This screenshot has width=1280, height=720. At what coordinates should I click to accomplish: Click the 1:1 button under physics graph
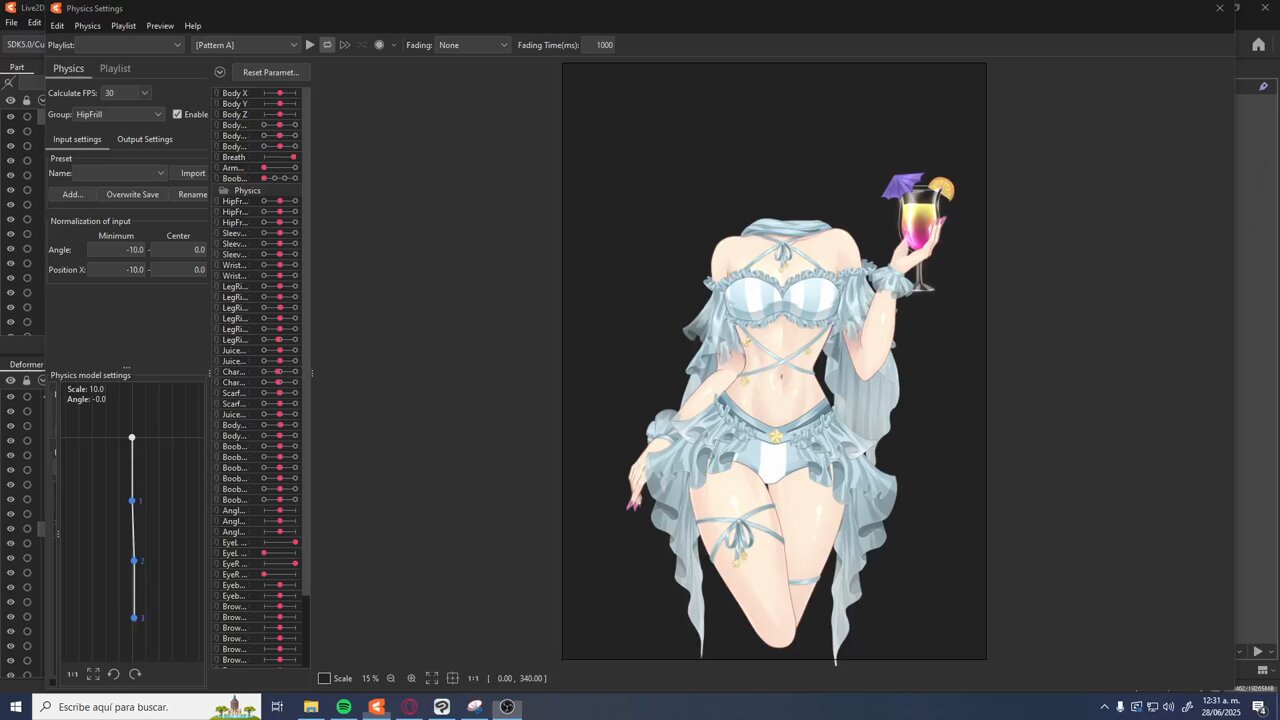72,675
